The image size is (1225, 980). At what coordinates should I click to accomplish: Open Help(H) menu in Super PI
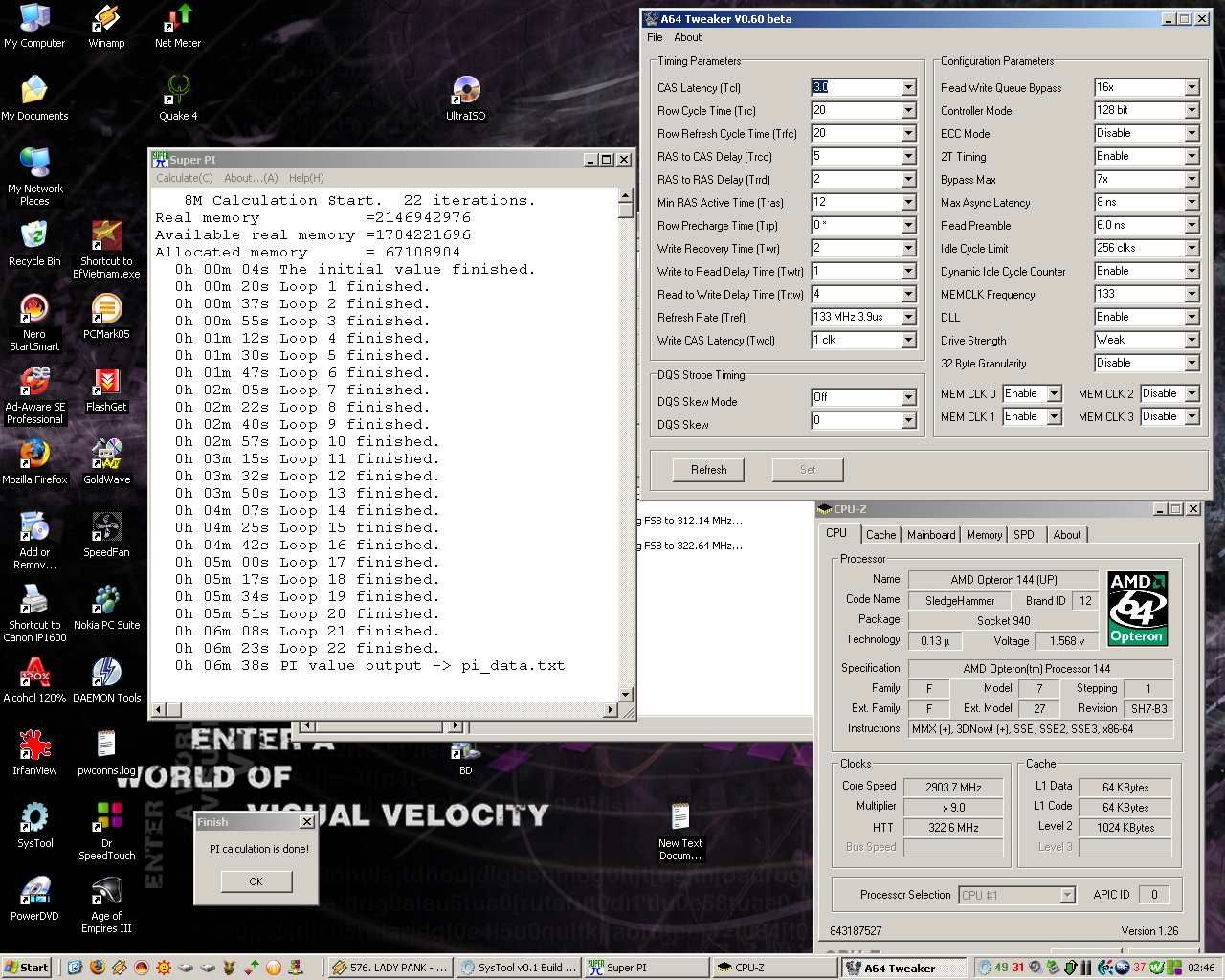pyautogui.click(x=306, y=178)
